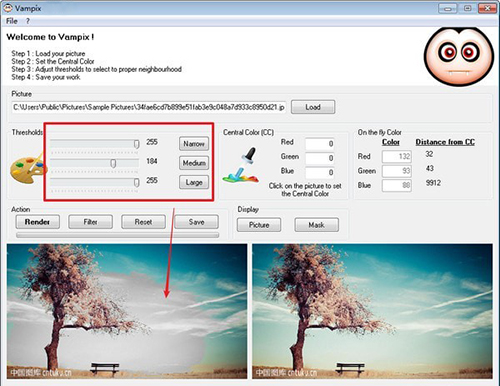Click the 'Color' column header

(391, 142)
